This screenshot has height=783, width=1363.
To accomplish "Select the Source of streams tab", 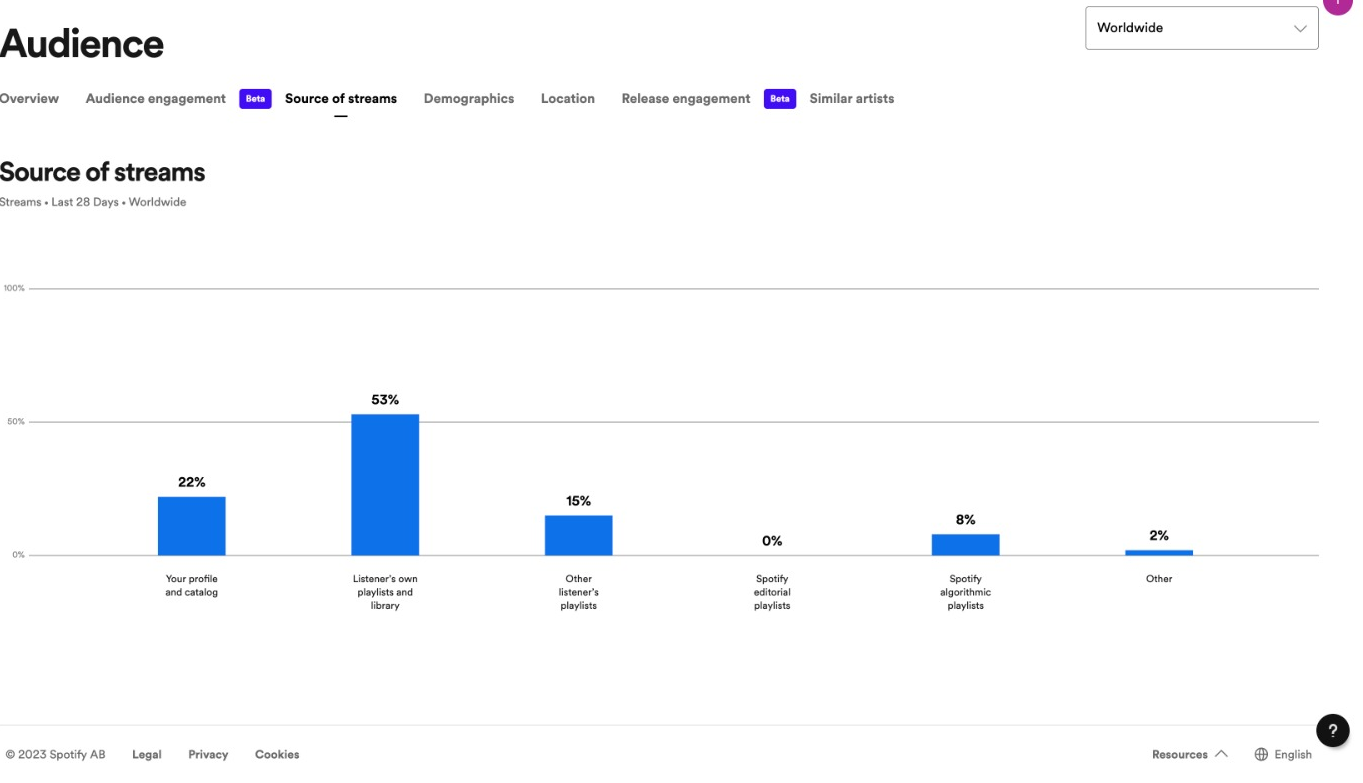I will point(341,99).
